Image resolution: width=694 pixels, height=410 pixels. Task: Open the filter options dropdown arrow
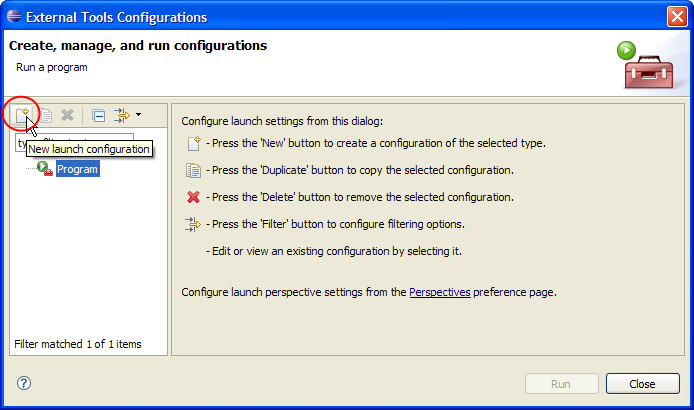coord(139,115)
